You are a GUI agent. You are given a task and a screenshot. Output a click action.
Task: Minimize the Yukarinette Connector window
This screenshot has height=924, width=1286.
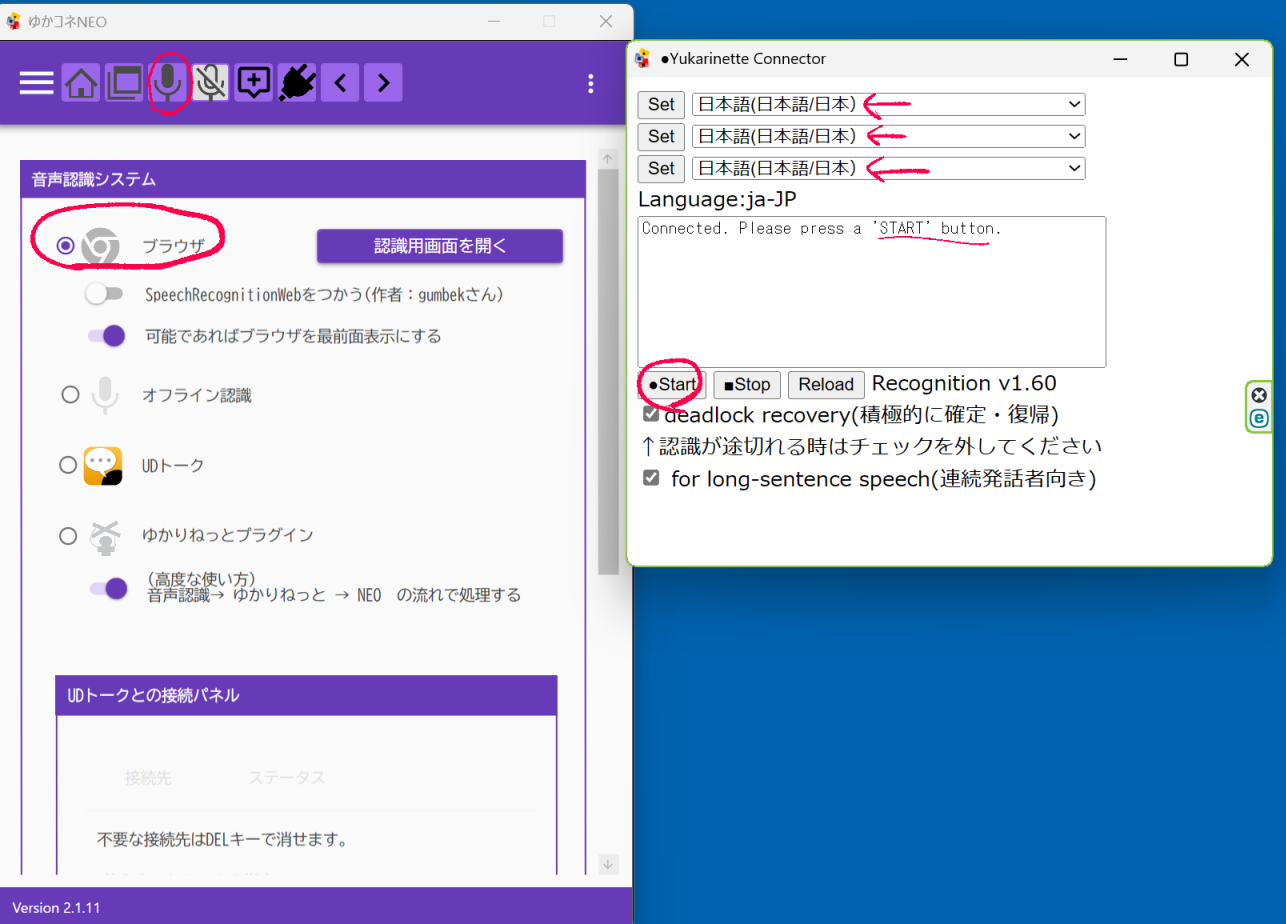click(1121, 60)
